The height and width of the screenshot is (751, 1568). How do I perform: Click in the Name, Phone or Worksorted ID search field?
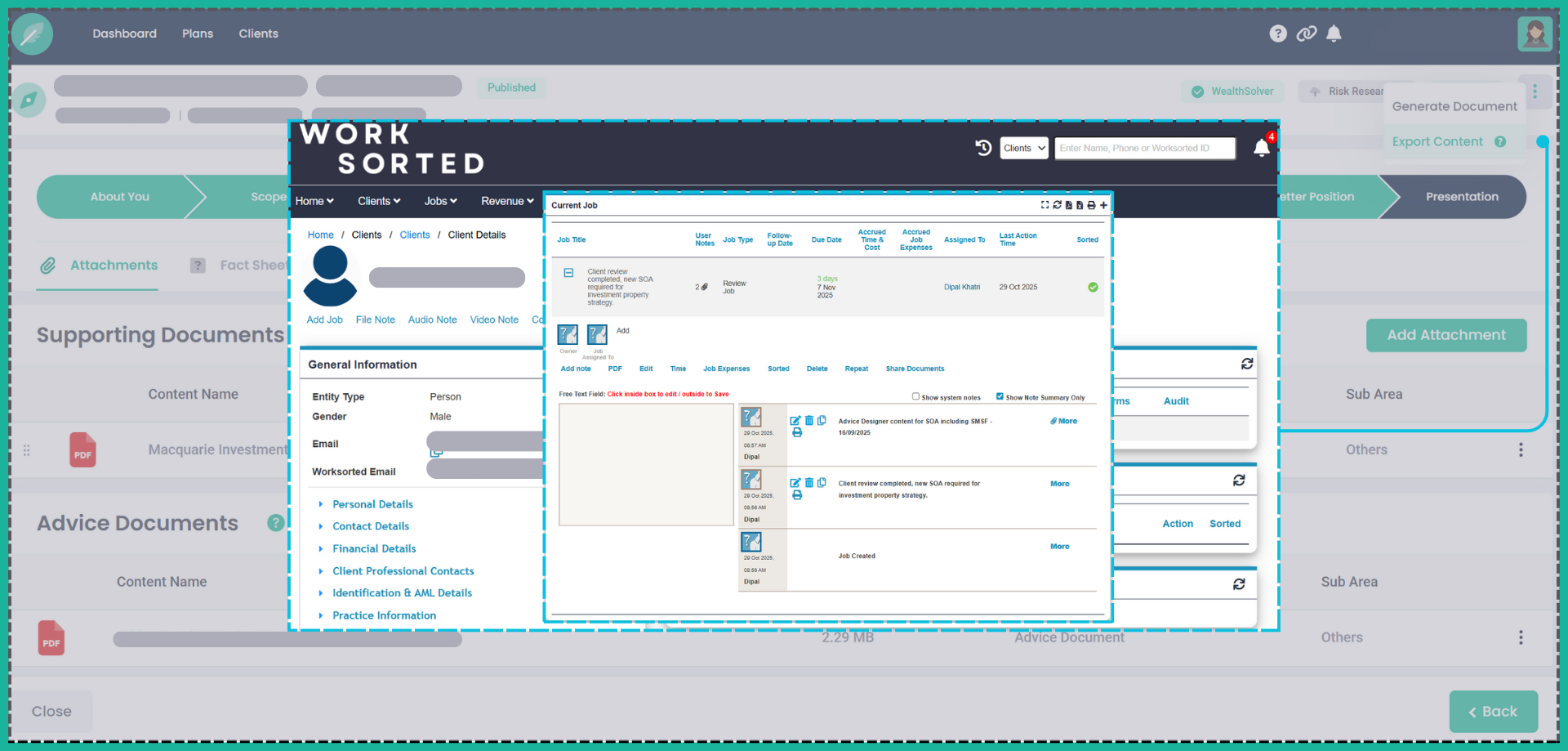[x=1145, y=148]
